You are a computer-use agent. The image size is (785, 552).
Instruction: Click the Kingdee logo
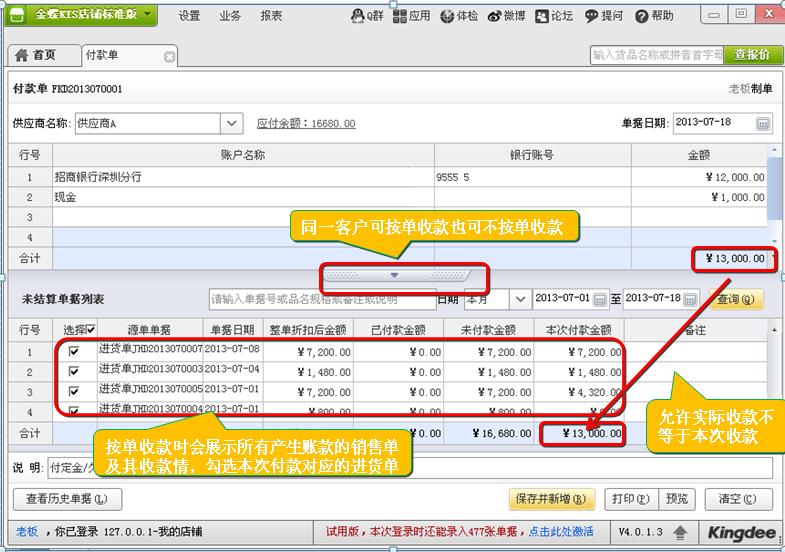tap(741, 533)
